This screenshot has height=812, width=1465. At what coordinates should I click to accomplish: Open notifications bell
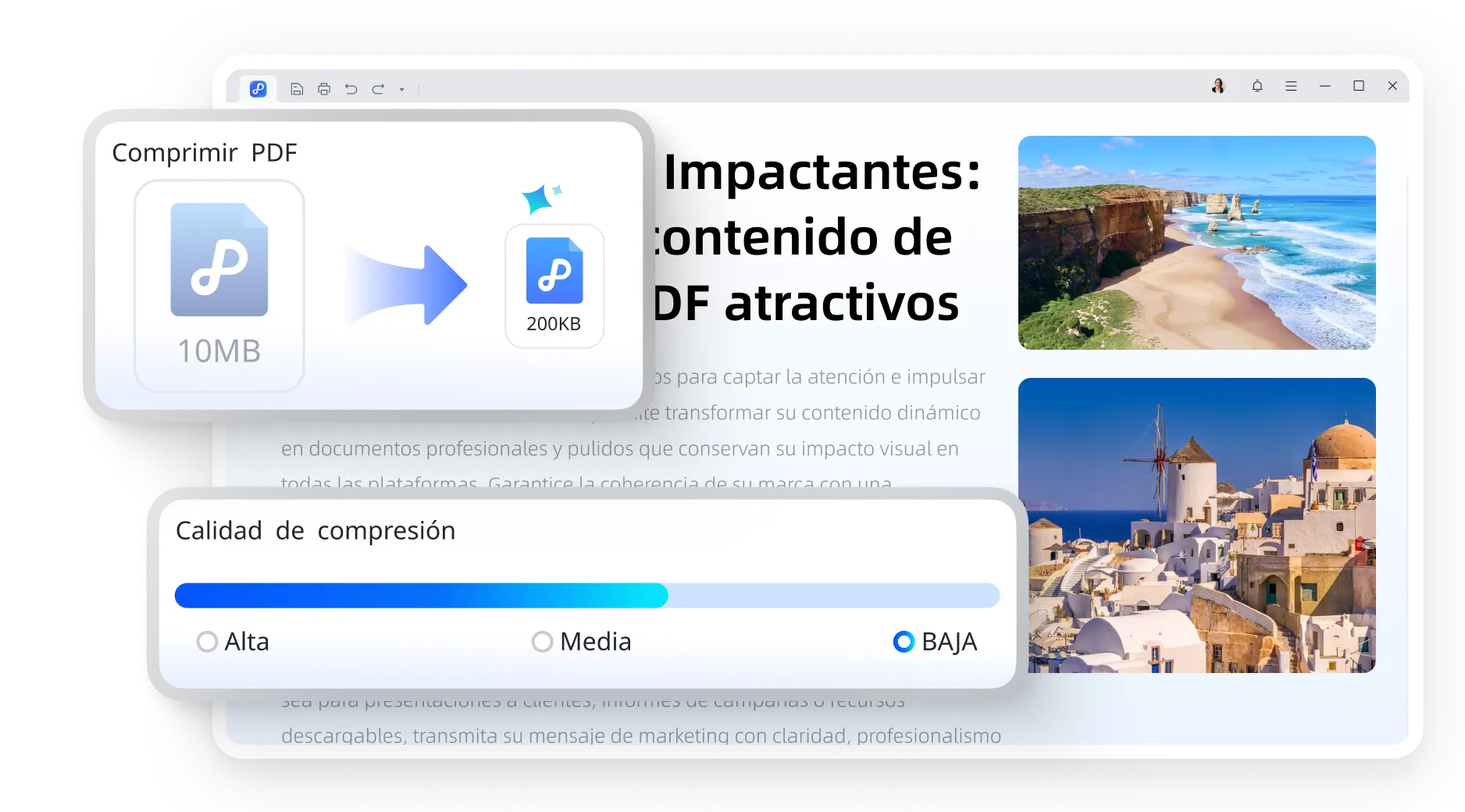(1257, 86)
